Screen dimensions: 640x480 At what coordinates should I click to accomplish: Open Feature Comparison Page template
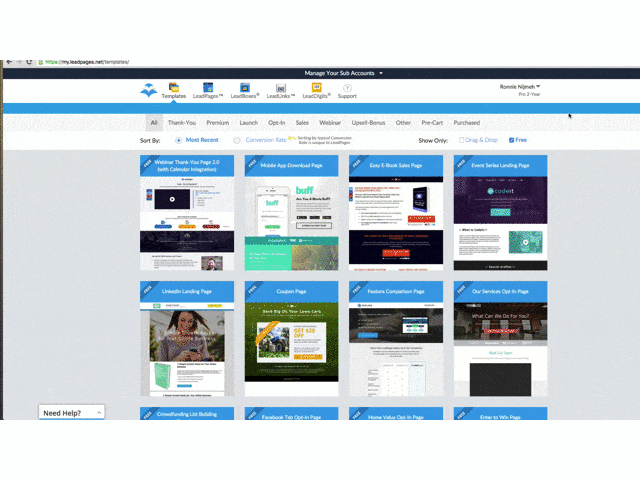click(x=396, y=338)
